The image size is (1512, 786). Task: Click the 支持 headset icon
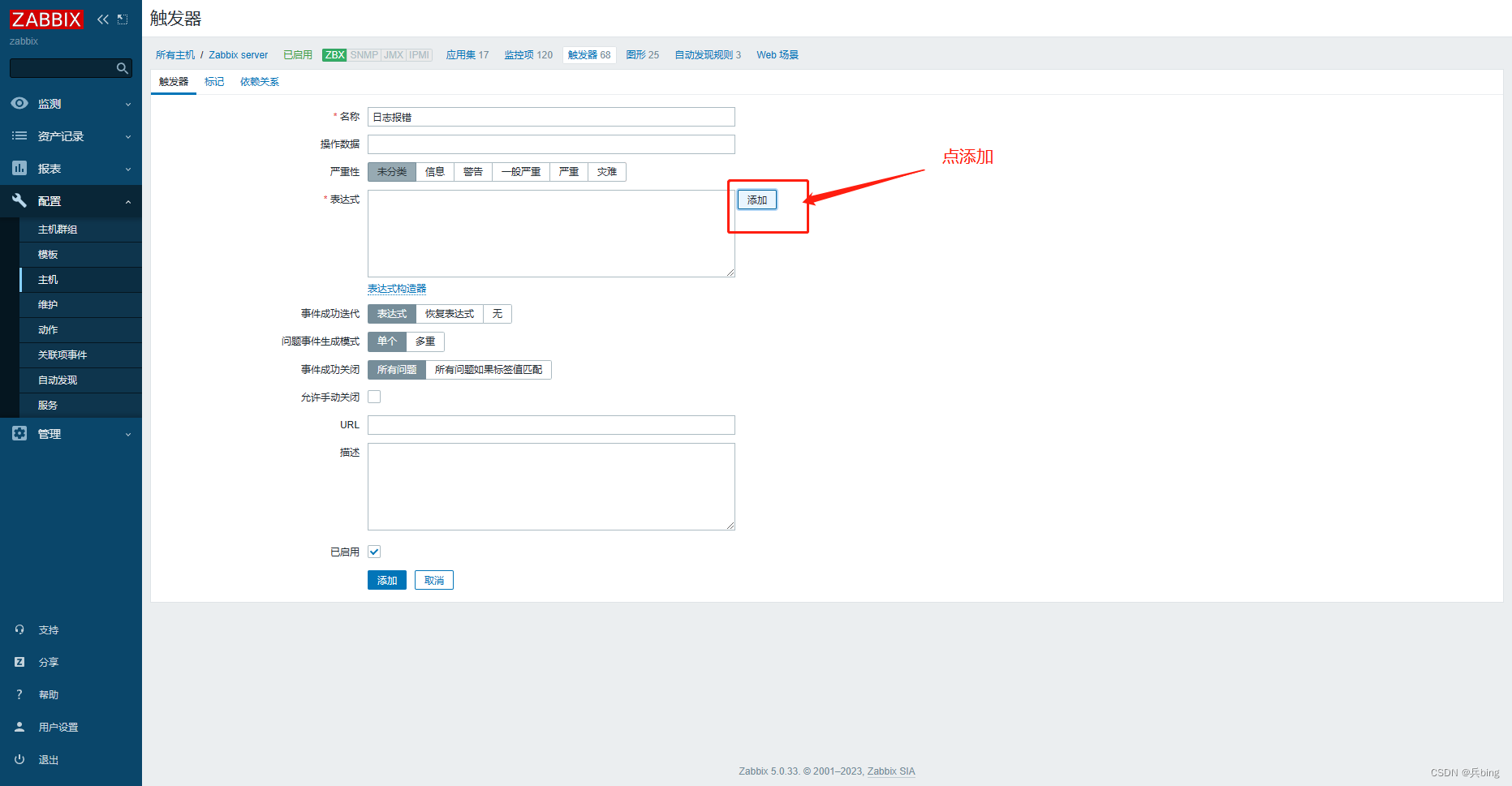pos(19,629)
